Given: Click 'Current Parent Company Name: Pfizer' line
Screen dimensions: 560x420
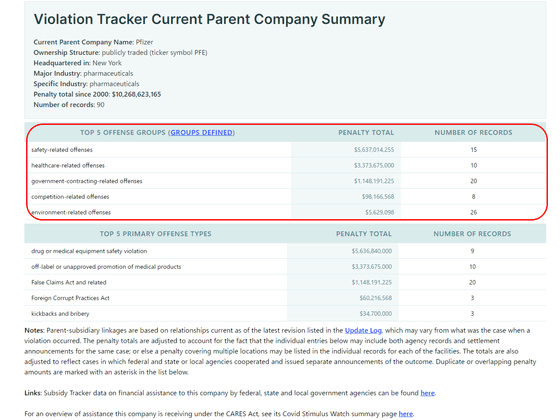Looking at the screenshot, I should pyautogui.click(x=93, y=42).
